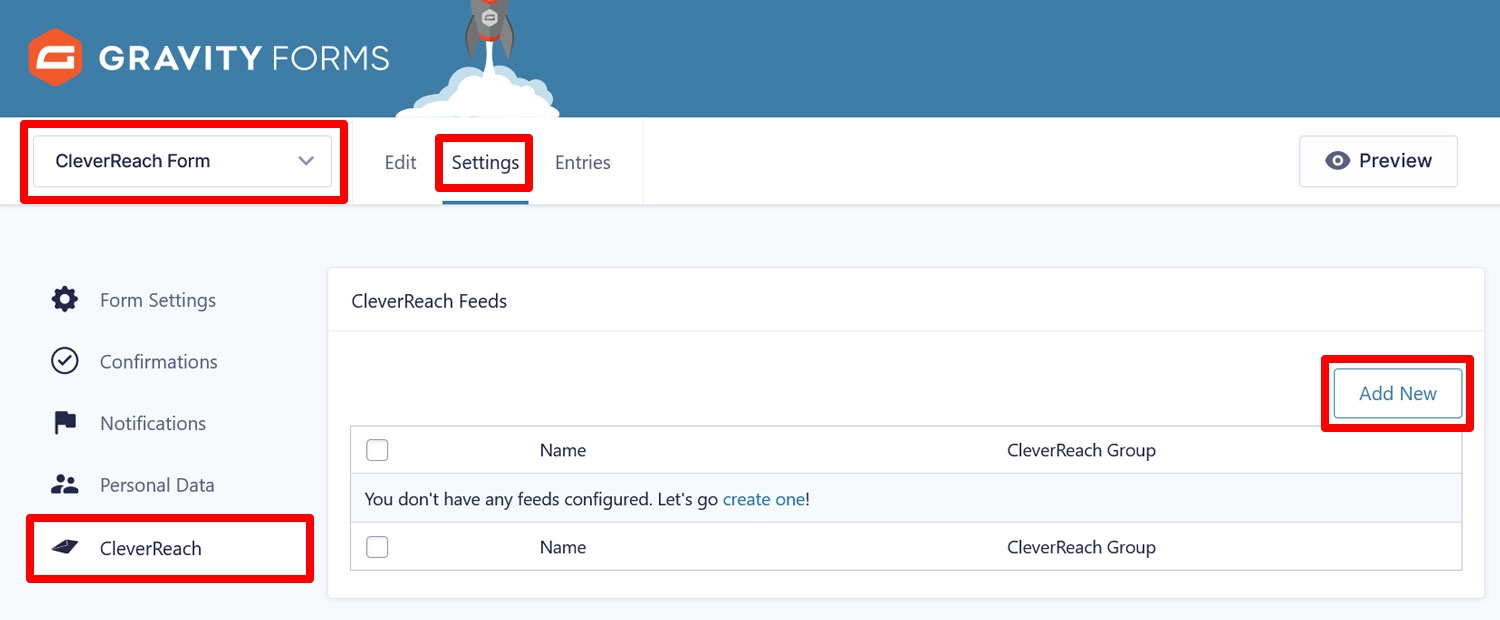Switch to the Edit tab

(400, 162)
